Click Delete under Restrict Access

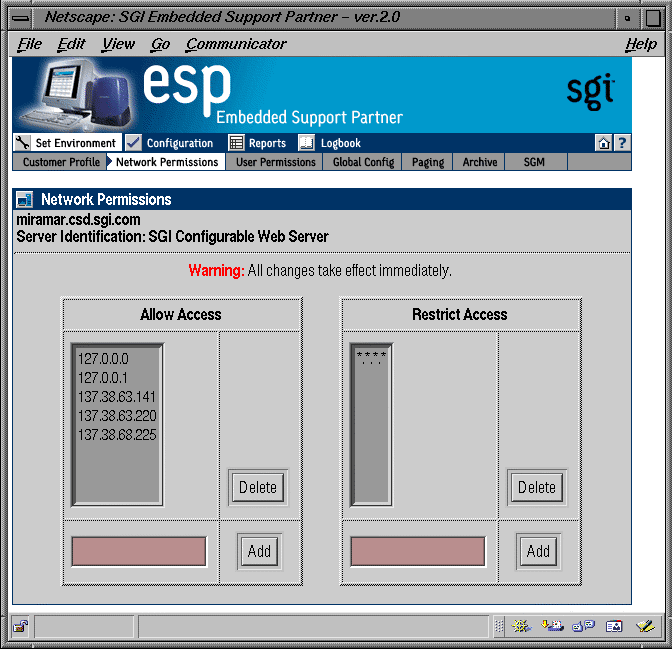(537, 487)
